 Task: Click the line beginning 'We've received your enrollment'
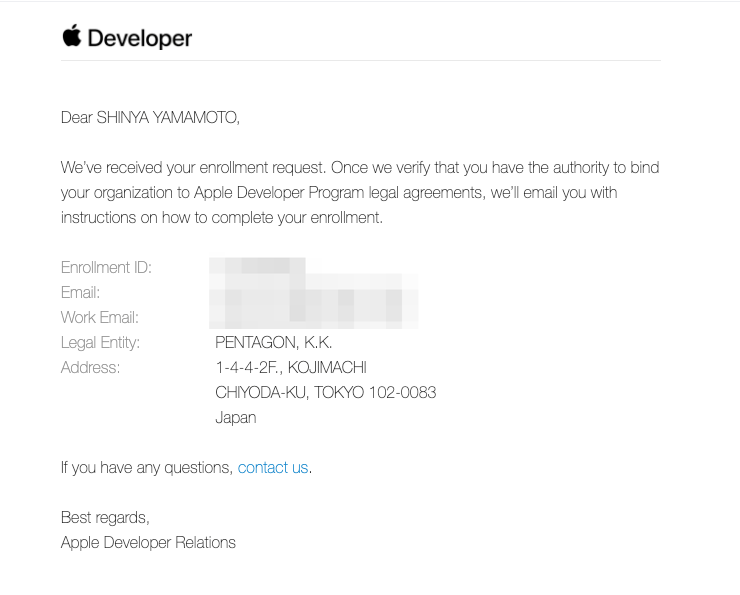coord(360,168)
